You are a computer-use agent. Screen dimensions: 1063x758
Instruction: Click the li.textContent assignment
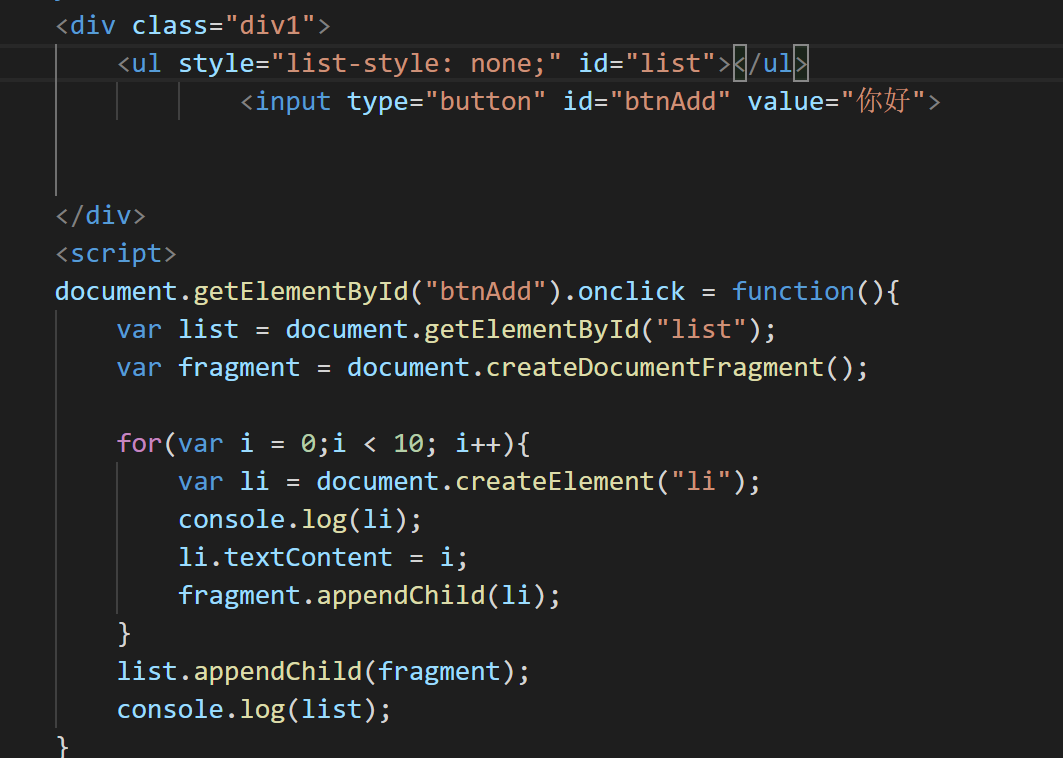(323, 557)
